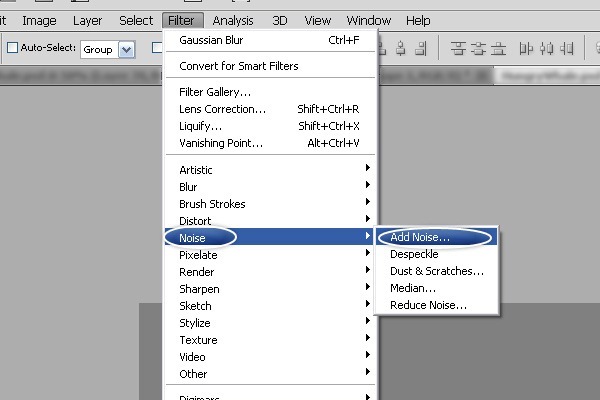The image size is (600, 400).
Task: Select Reduce Noise in the submenu
Action: [428, 305]
